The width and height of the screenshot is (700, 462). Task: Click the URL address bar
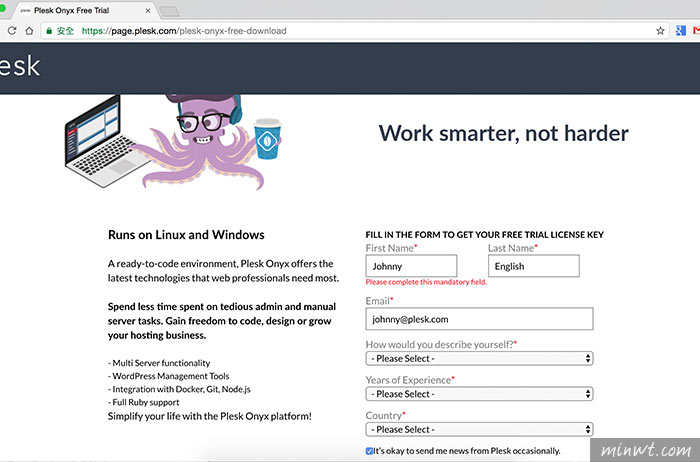point(355,31)
